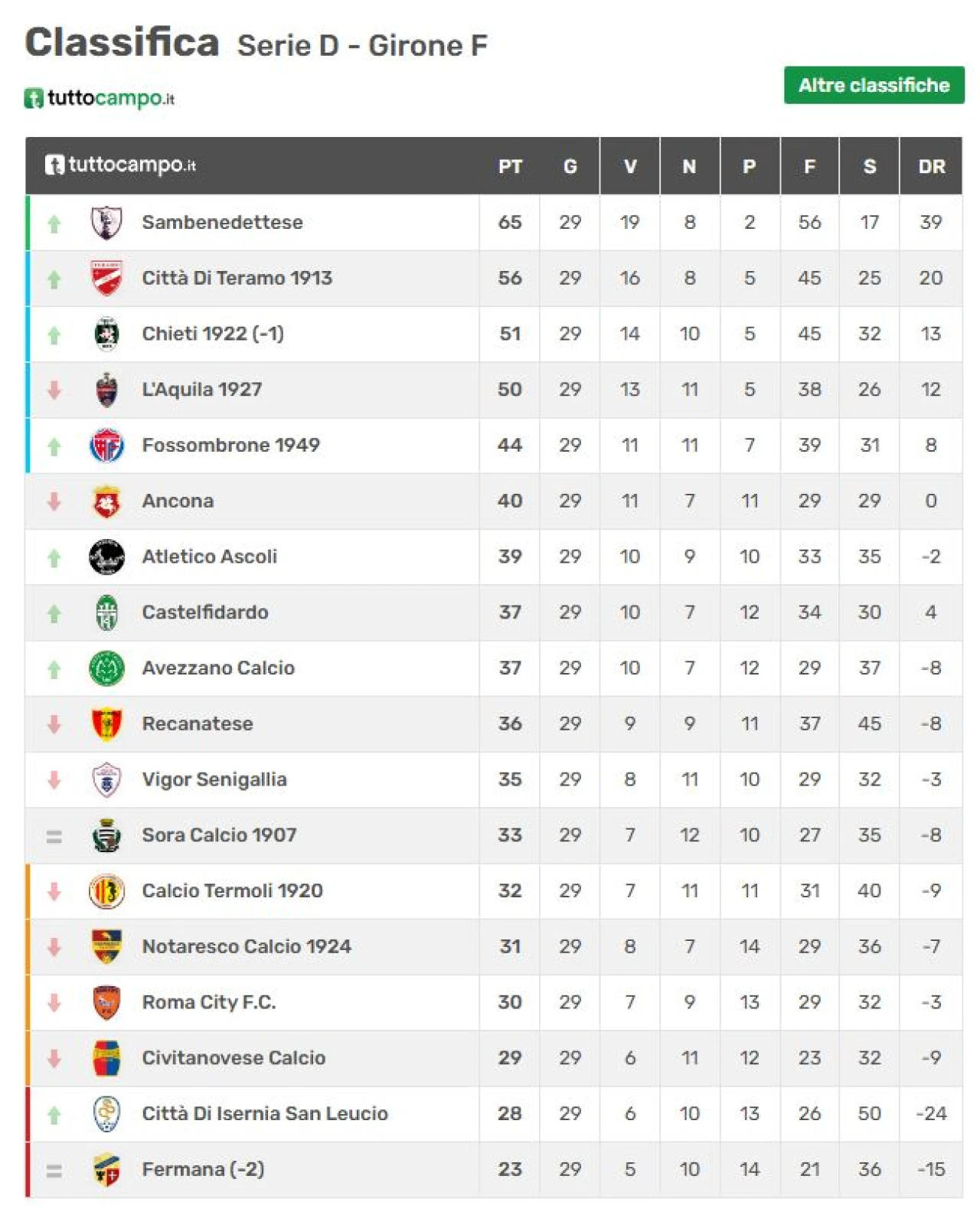Click the equals sign next to Sora Calcio 1907

54,837
